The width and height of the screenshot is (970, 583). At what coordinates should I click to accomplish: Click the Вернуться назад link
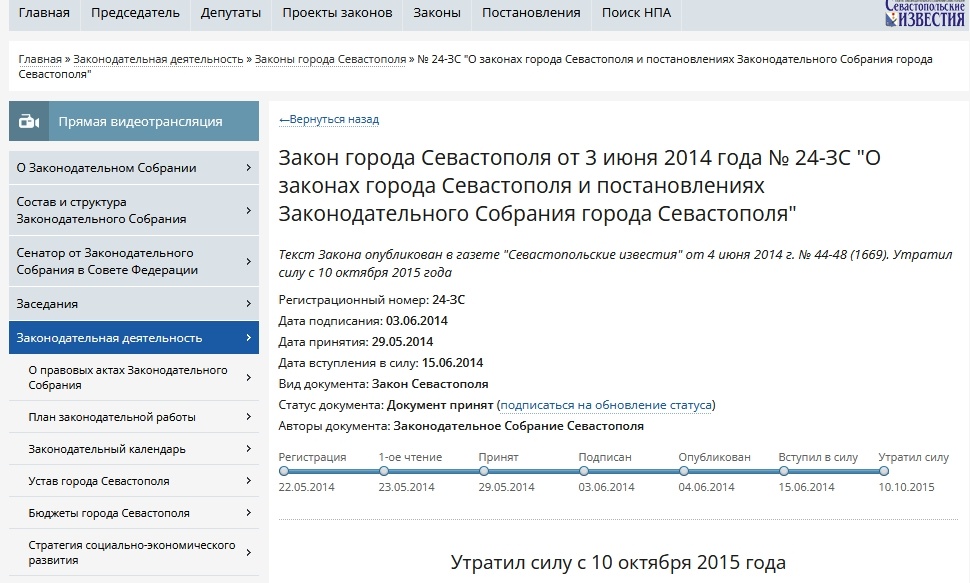click(328, 119)
